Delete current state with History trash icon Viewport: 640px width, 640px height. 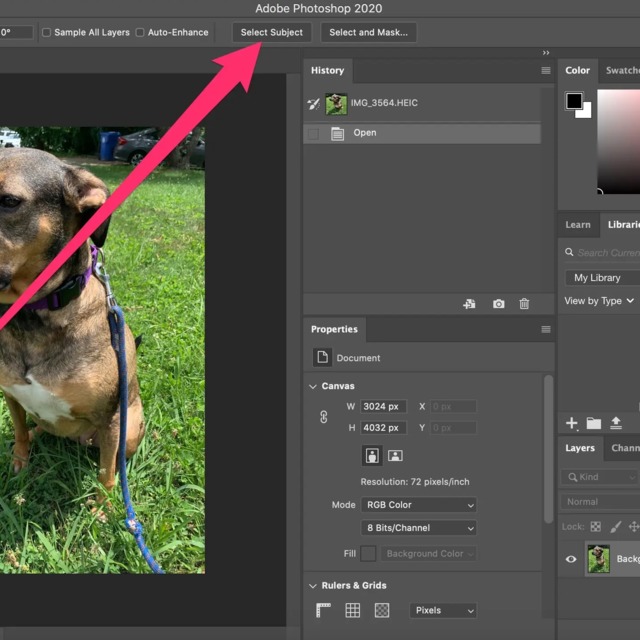(524, 304)
